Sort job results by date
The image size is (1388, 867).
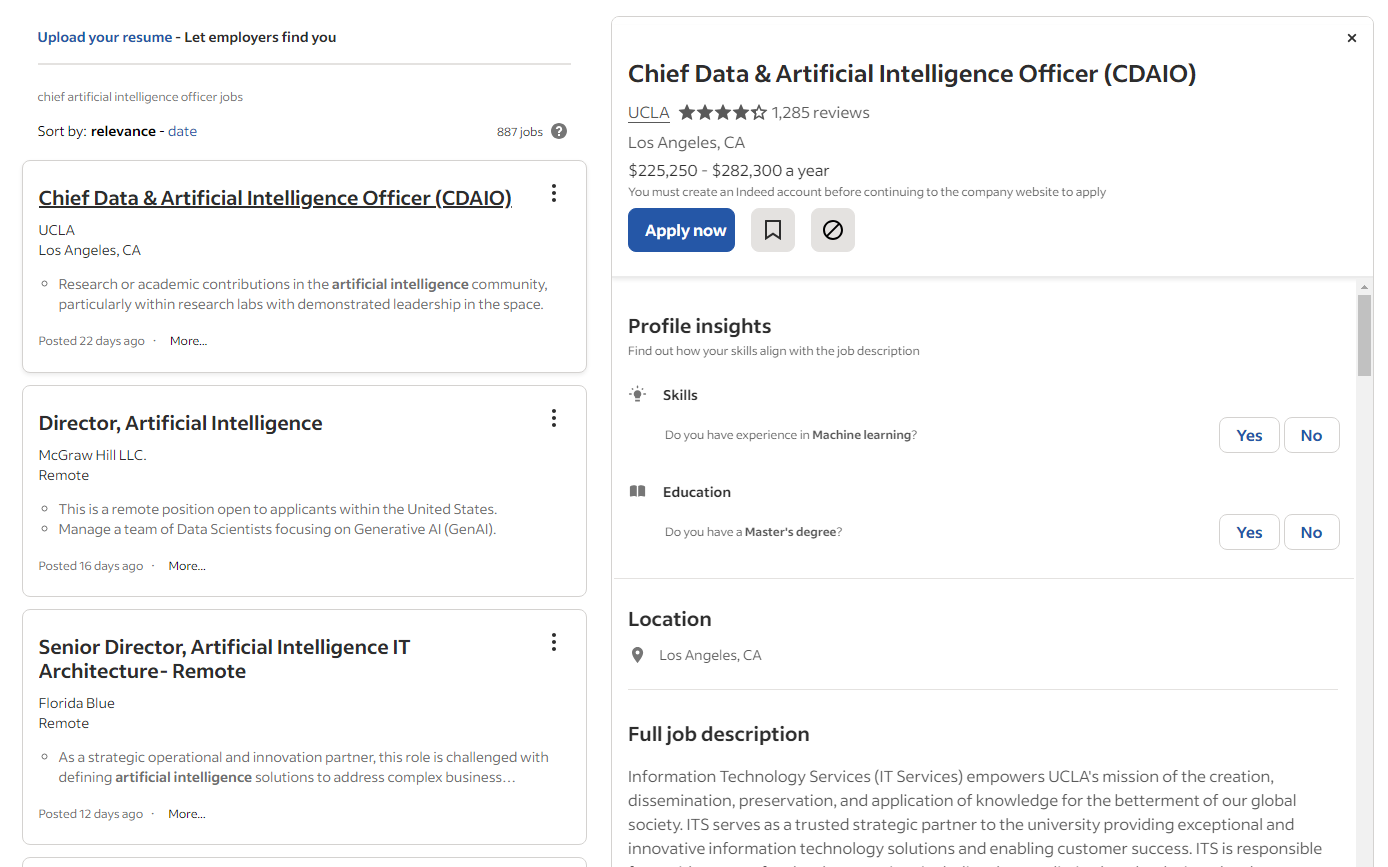182,131
